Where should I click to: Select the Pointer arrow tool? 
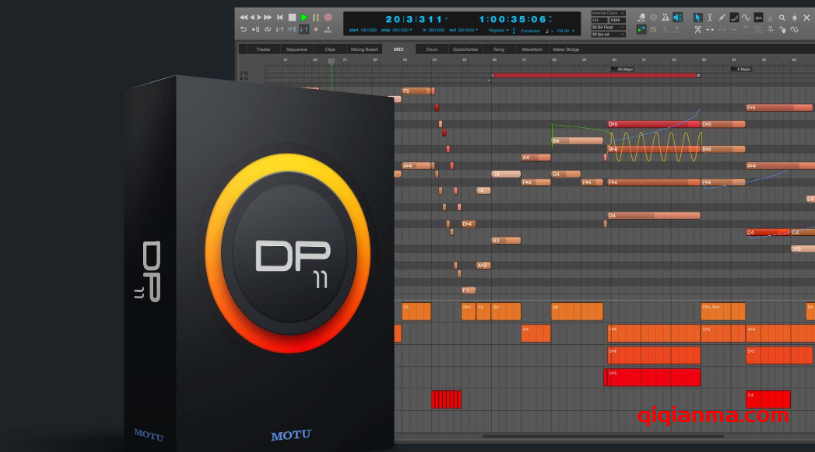pyautogui.click(x=698, y=17)
